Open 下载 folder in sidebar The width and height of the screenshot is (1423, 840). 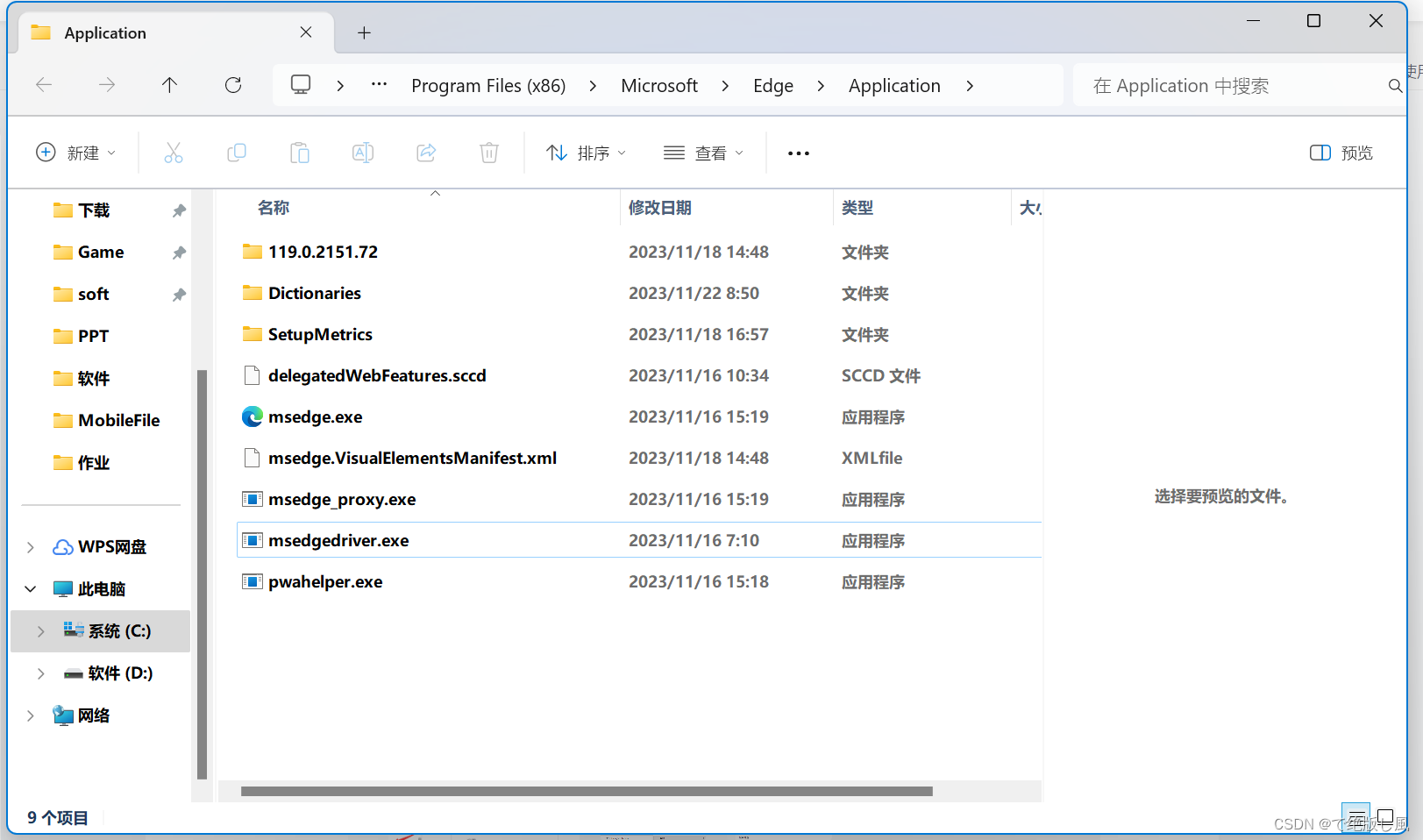(94, 210)
